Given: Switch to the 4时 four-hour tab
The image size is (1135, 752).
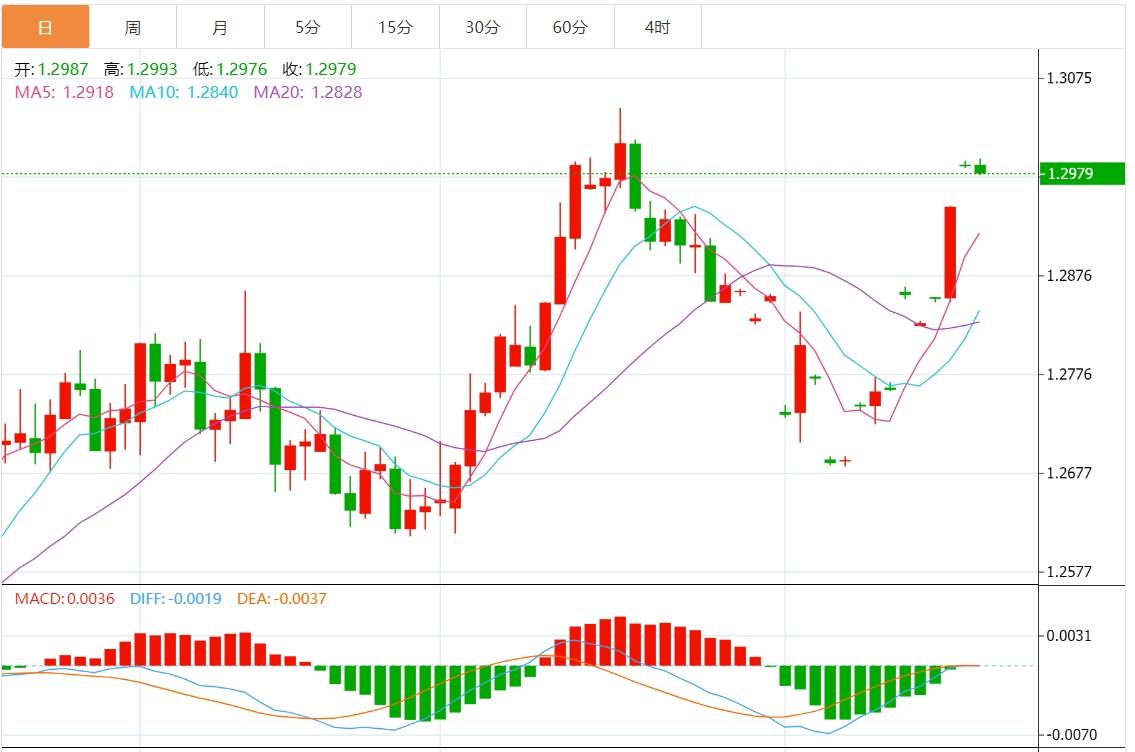Looking at the screenshot, I should pyautogui.click(x=657, y=27).
